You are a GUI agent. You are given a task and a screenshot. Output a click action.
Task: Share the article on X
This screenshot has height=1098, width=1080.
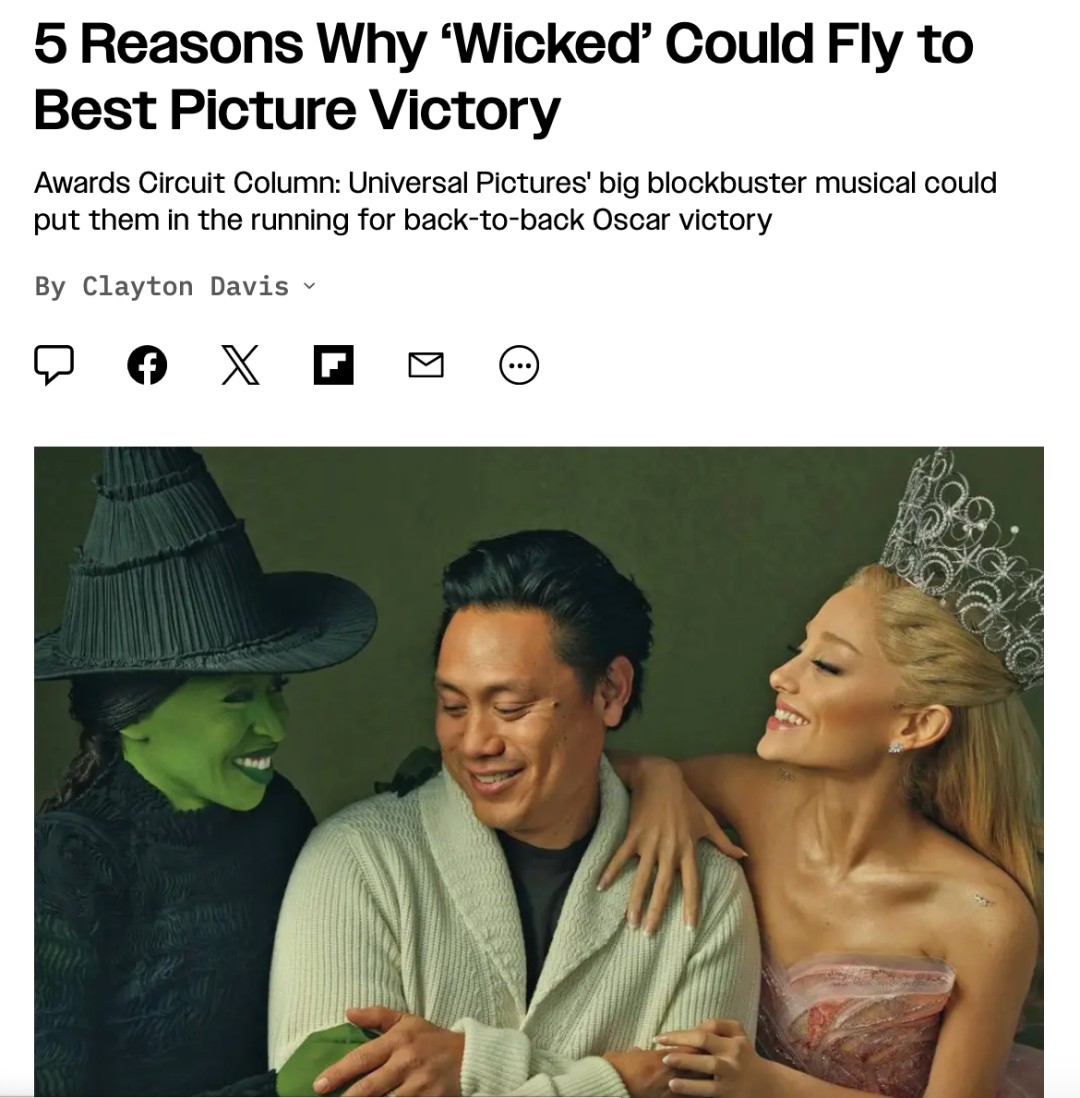240,365
